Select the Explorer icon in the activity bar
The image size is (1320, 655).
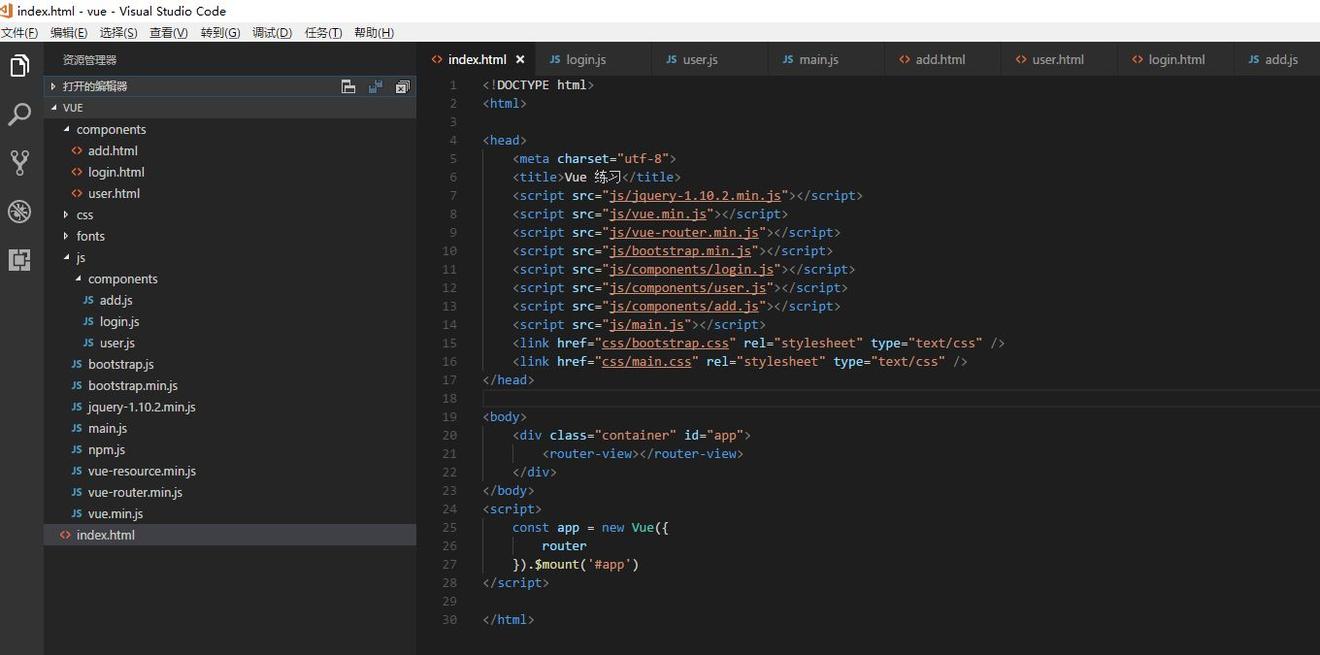(x=19, y=65)
